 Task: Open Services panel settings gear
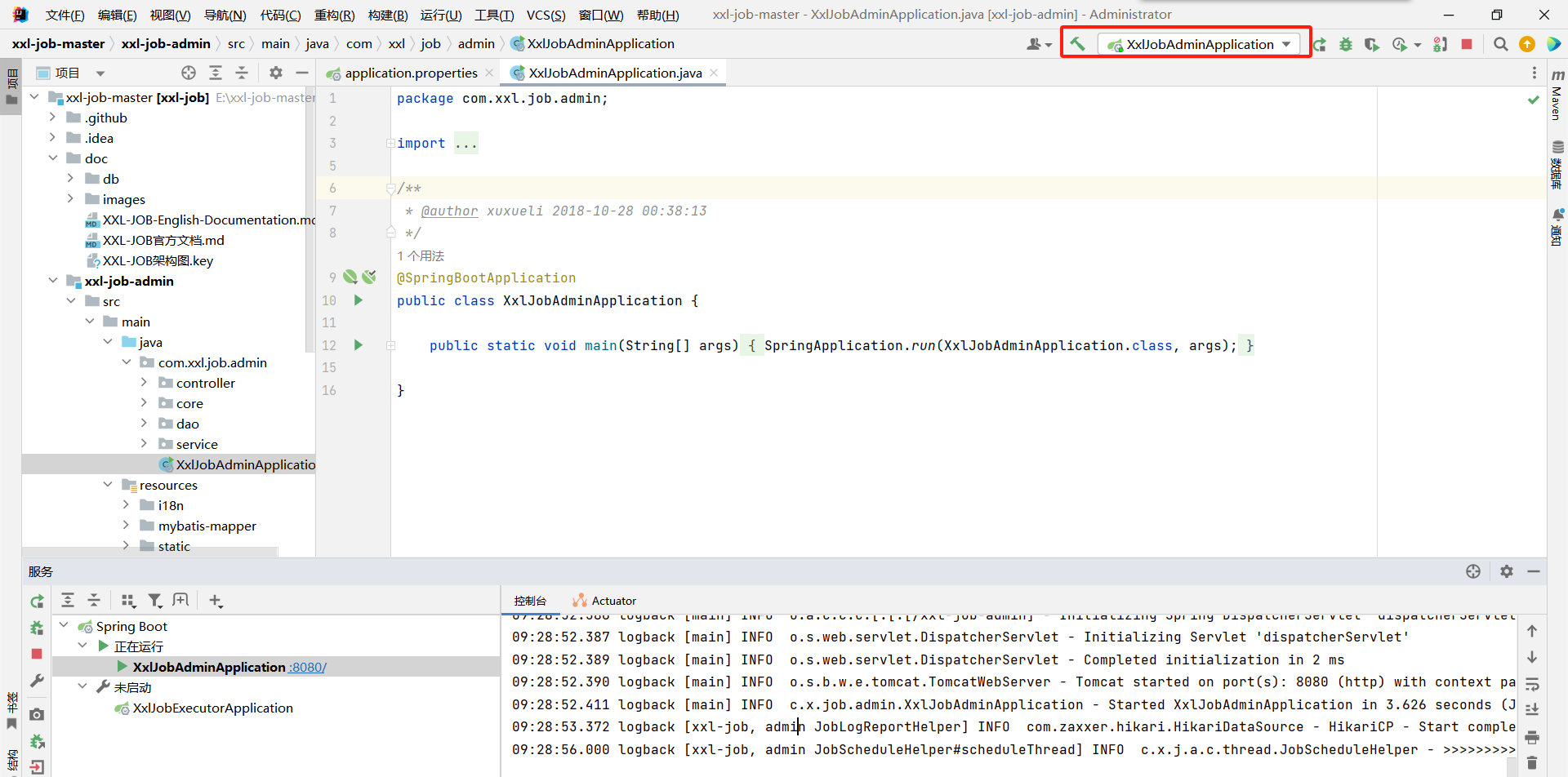[1507, 571]
